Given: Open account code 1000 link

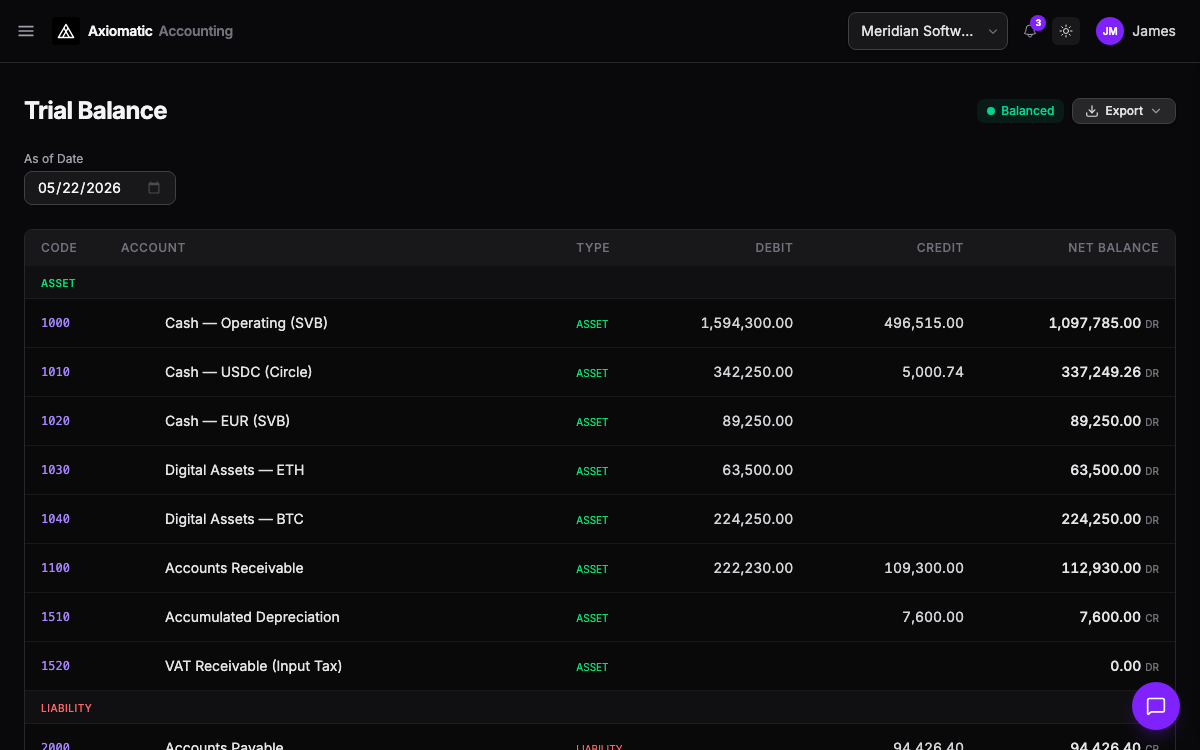Looking at the screenshot, I should pos(55,323).
